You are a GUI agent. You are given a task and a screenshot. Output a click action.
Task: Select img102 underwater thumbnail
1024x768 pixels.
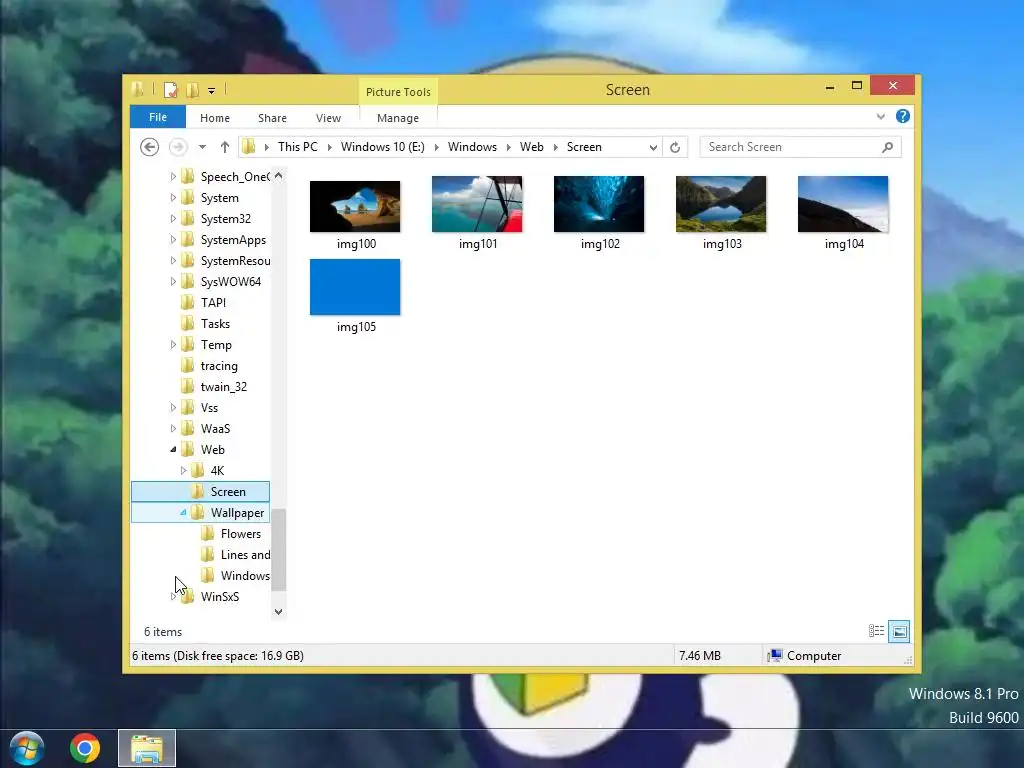(599, 204)
